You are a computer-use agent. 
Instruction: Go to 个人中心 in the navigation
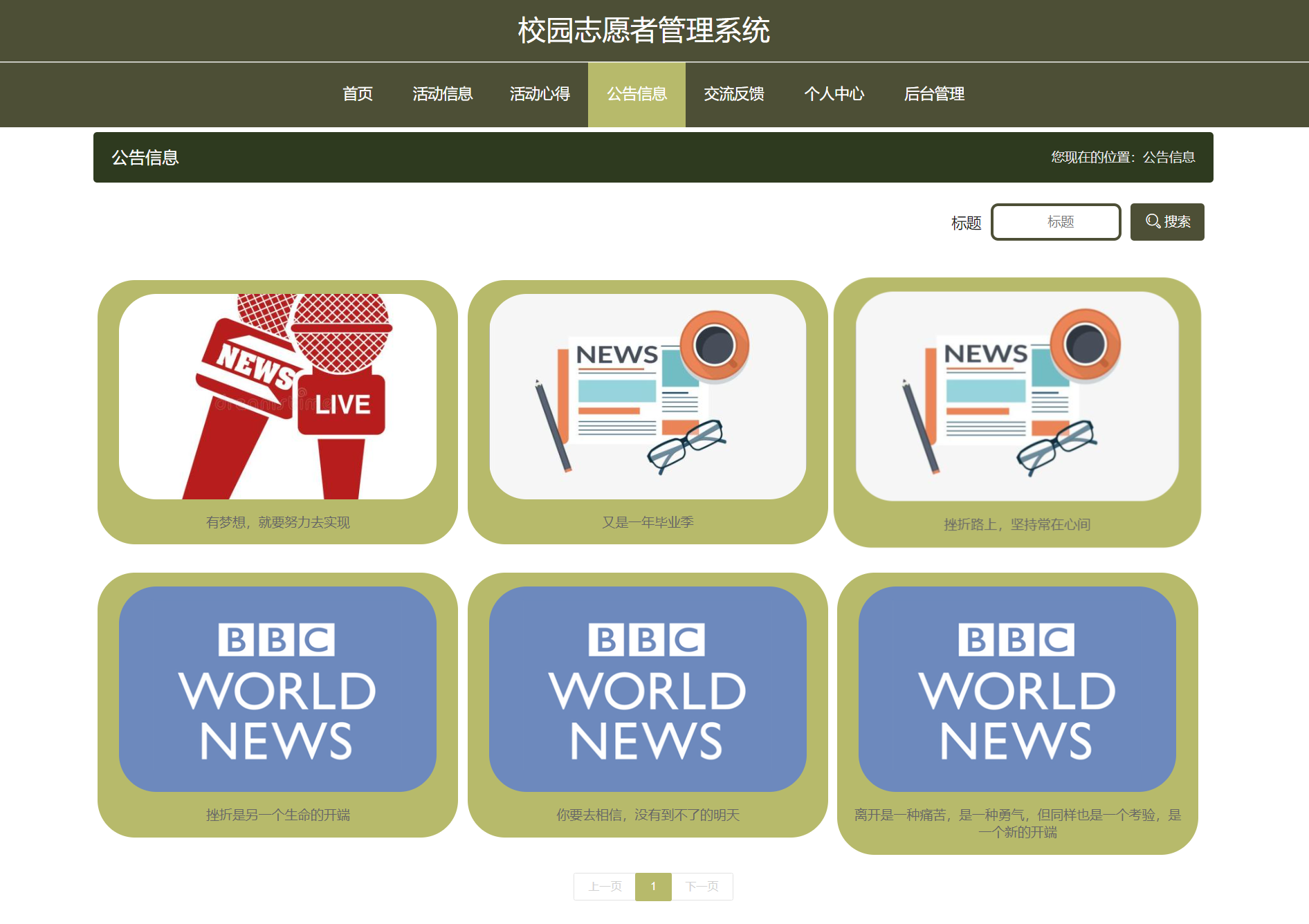834,94
